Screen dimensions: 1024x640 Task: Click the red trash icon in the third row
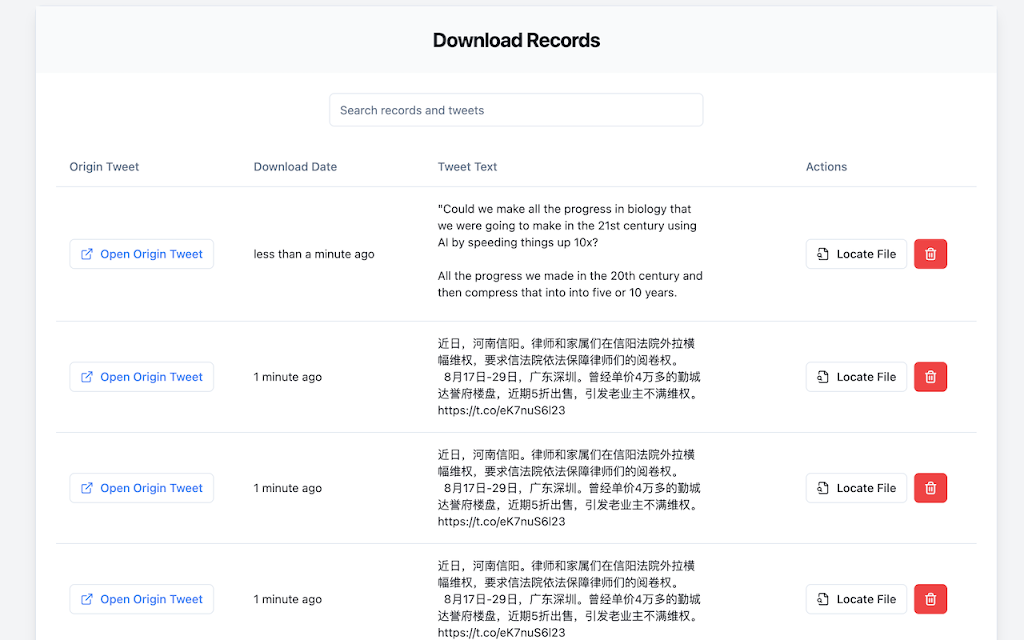coord(931,488)
